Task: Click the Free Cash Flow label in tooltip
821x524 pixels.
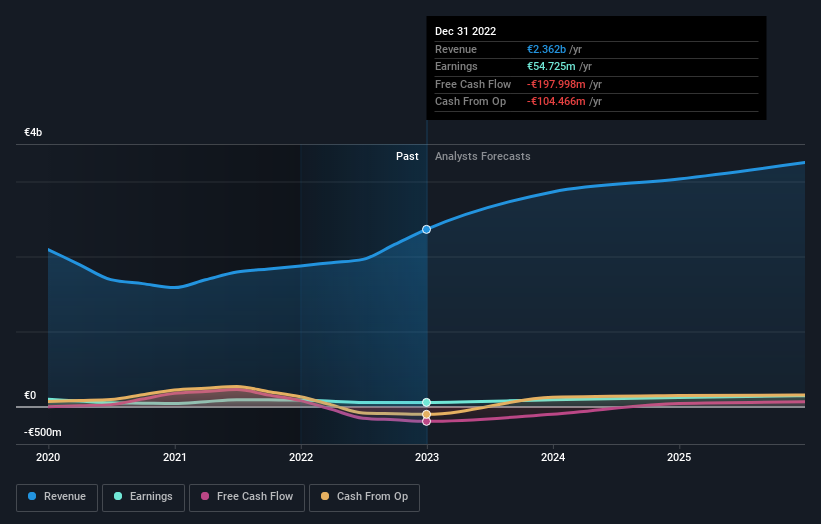Action: 473,84
